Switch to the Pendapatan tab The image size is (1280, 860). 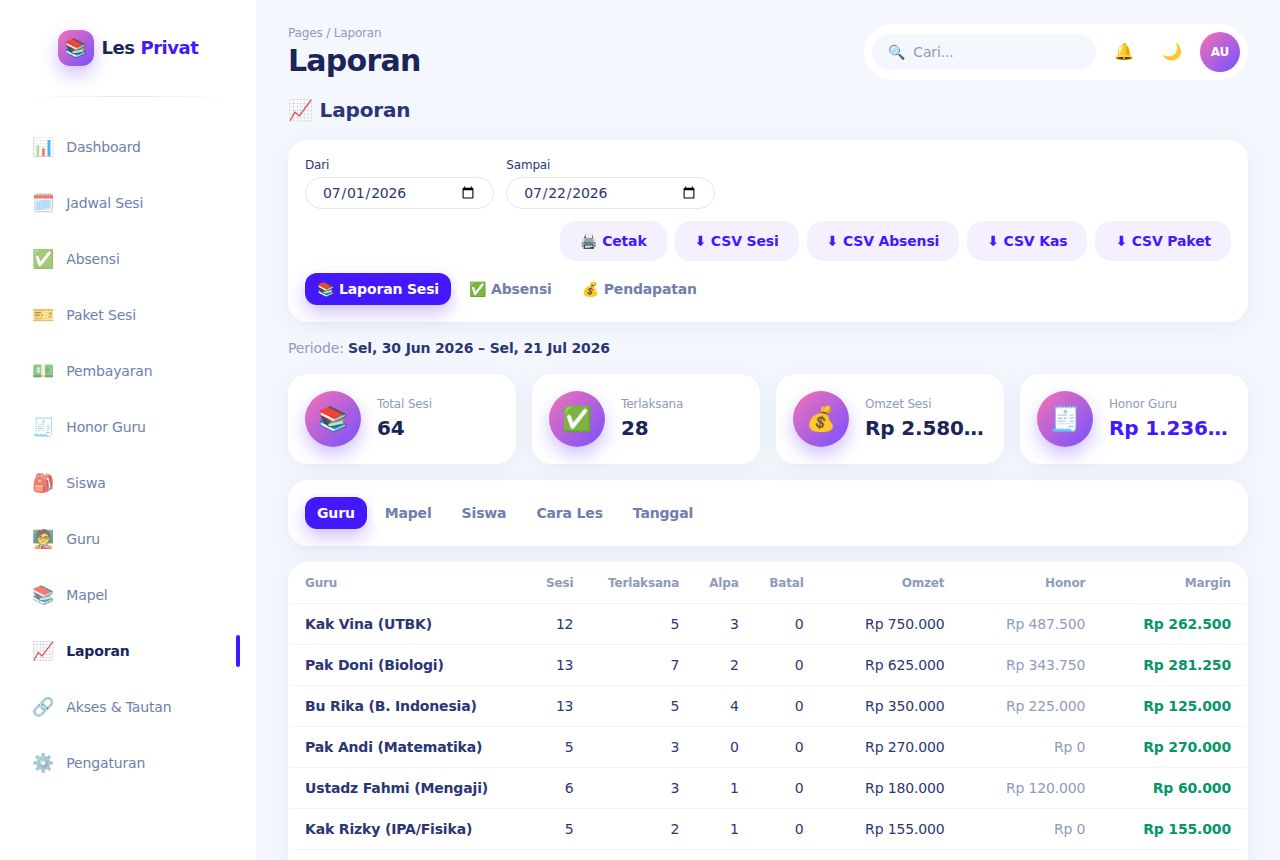[640, 289]
